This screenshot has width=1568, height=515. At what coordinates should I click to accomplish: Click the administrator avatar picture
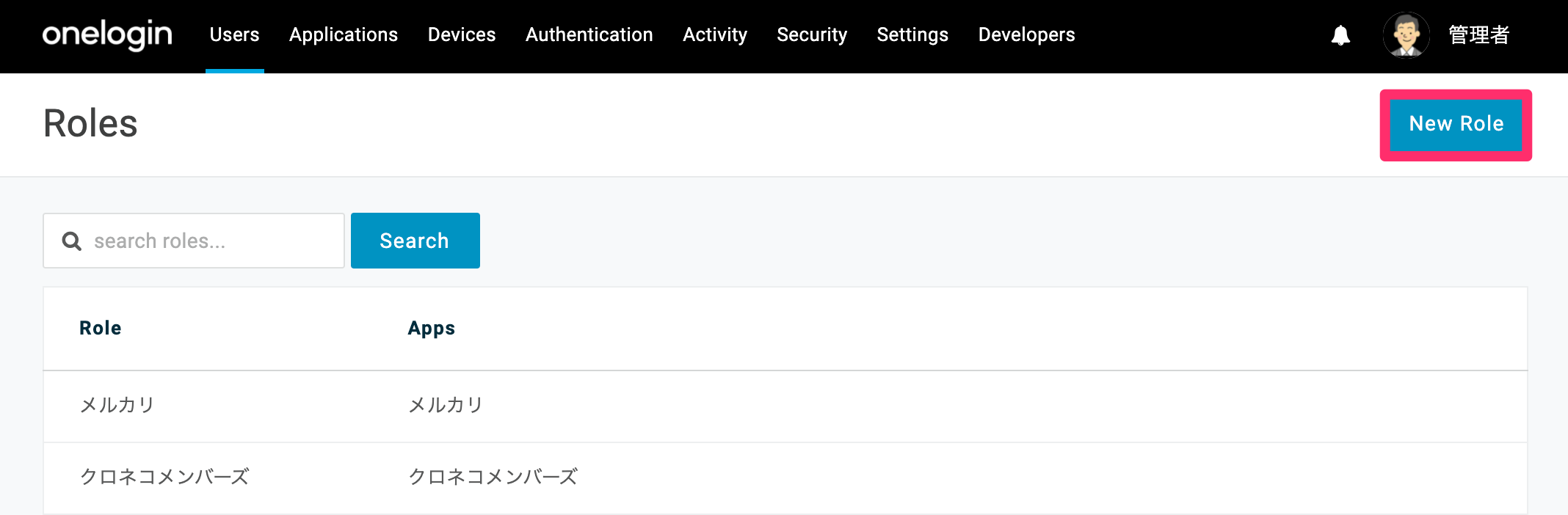click(1406, 34)
